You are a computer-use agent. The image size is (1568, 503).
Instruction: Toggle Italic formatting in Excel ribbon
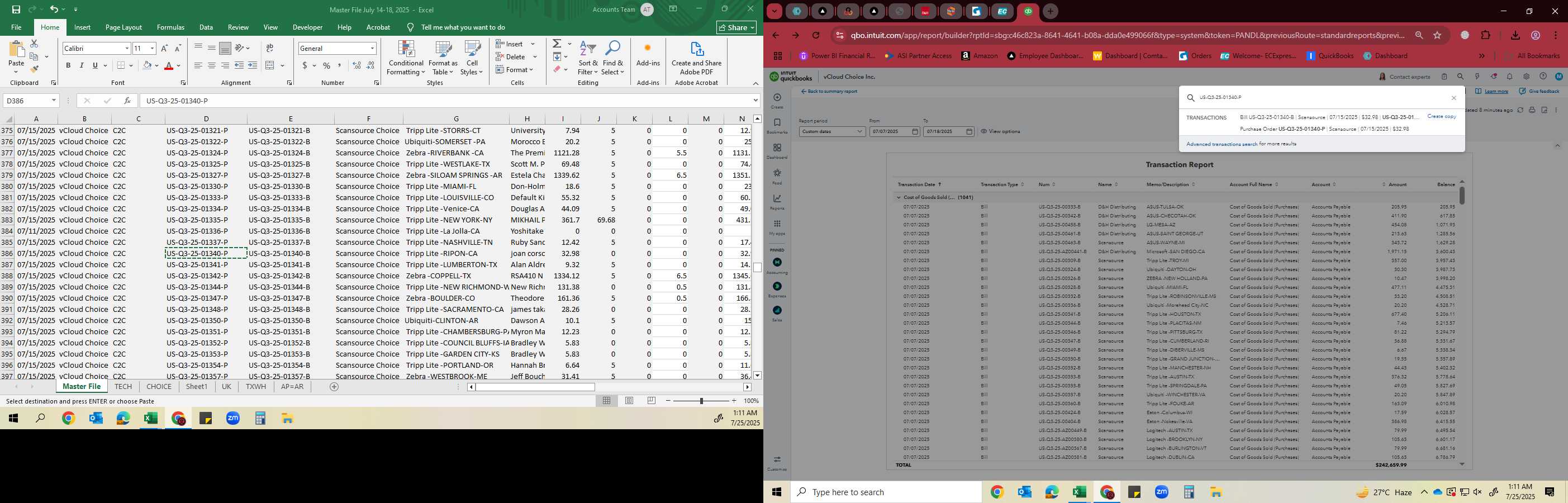pos(82,65)
